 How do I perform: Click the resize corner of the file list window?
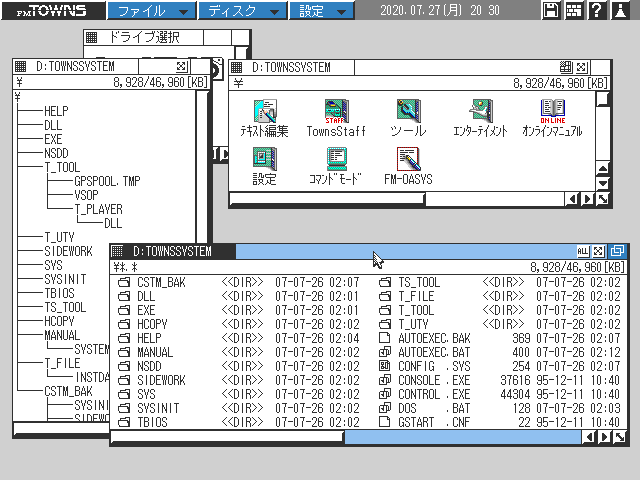pos(620,437)
